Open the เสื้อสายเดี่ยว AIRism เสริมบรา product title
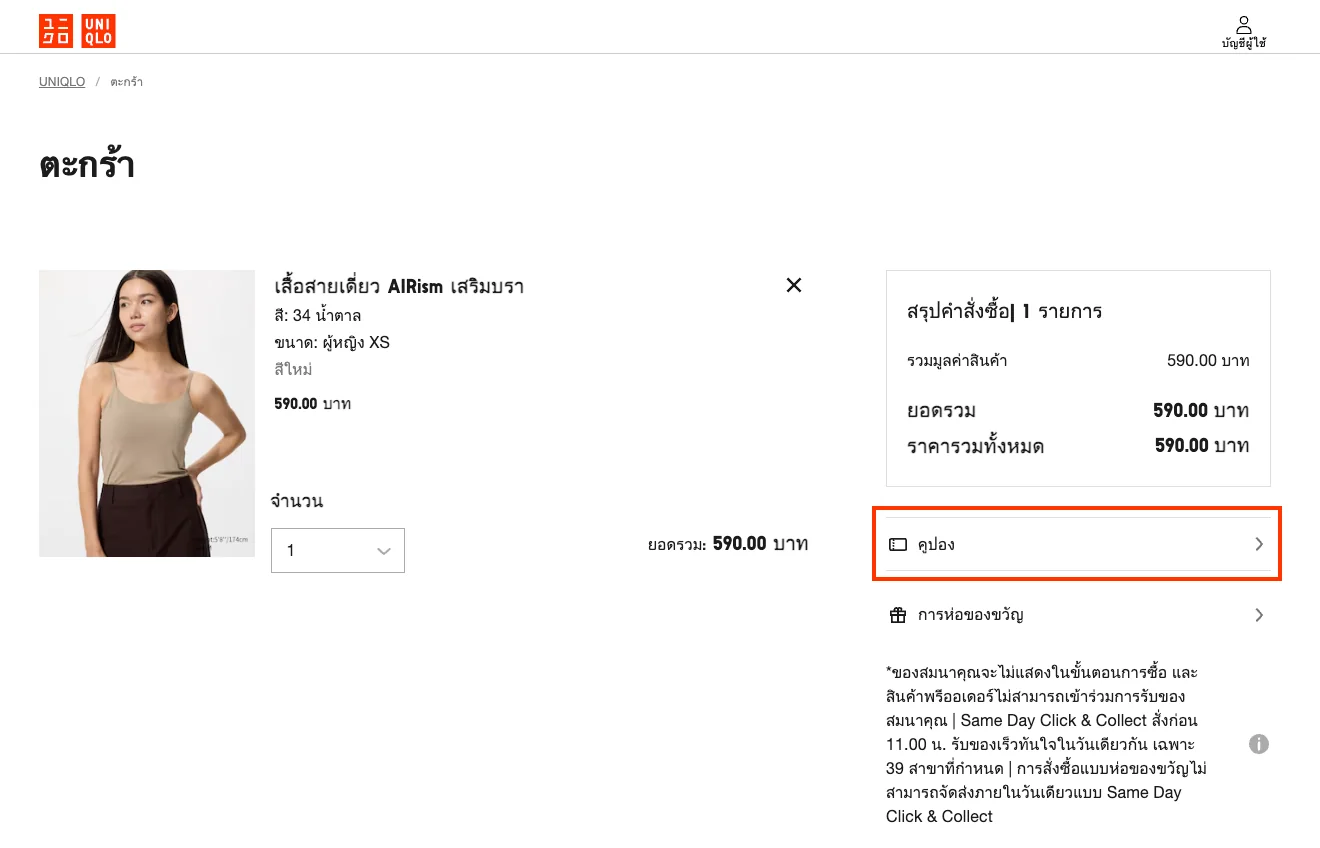Screen dimensions: 1320x848 399,287
